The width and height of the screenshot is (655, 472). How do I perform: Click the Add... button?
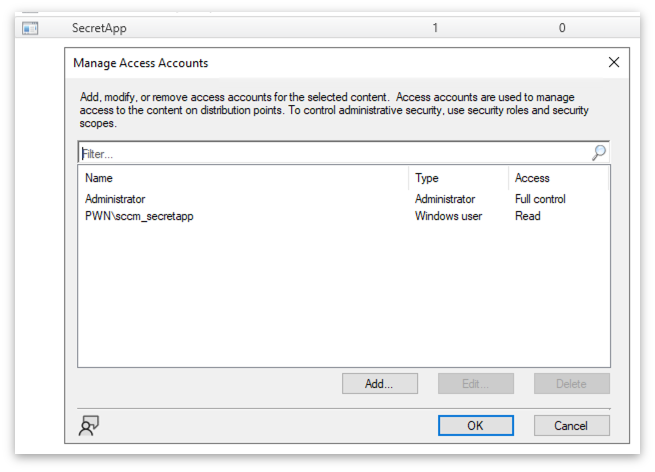[379, 383]
